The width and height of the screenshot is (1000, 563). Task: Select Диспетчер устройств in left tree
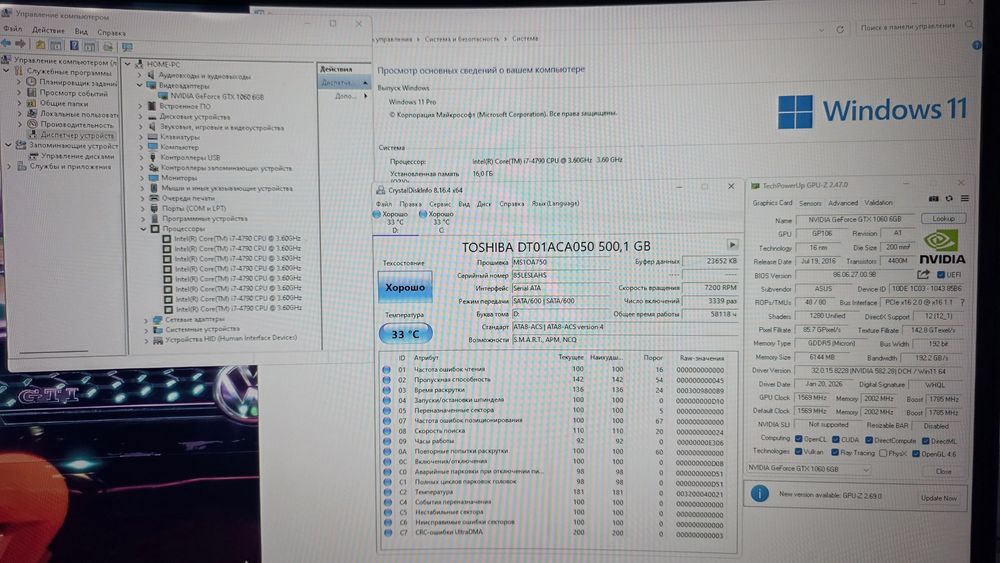pos(77,135)
